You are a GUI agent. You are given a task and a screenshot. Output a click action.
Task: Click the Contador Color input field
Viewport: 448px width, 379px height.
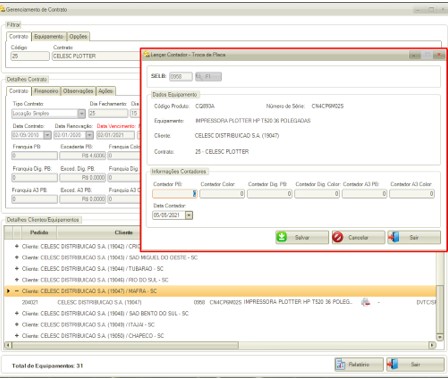pyautogui.click(x=222, y=194)
